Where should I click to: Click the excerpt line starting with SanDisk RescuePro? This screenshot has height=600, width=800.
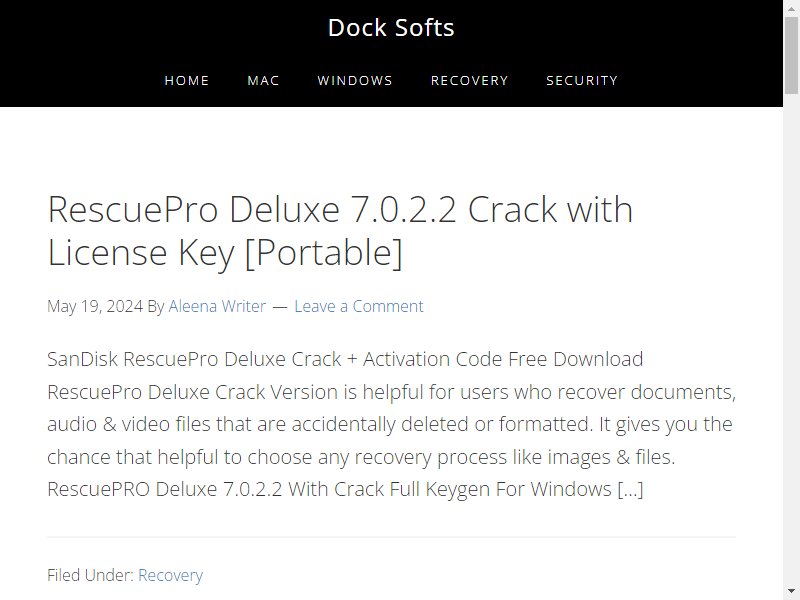click(345, 359)
